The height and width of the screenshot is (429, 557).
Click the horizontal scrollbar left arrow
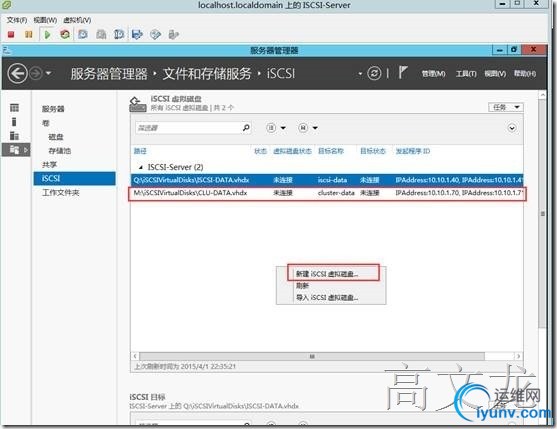pos(135,356)
